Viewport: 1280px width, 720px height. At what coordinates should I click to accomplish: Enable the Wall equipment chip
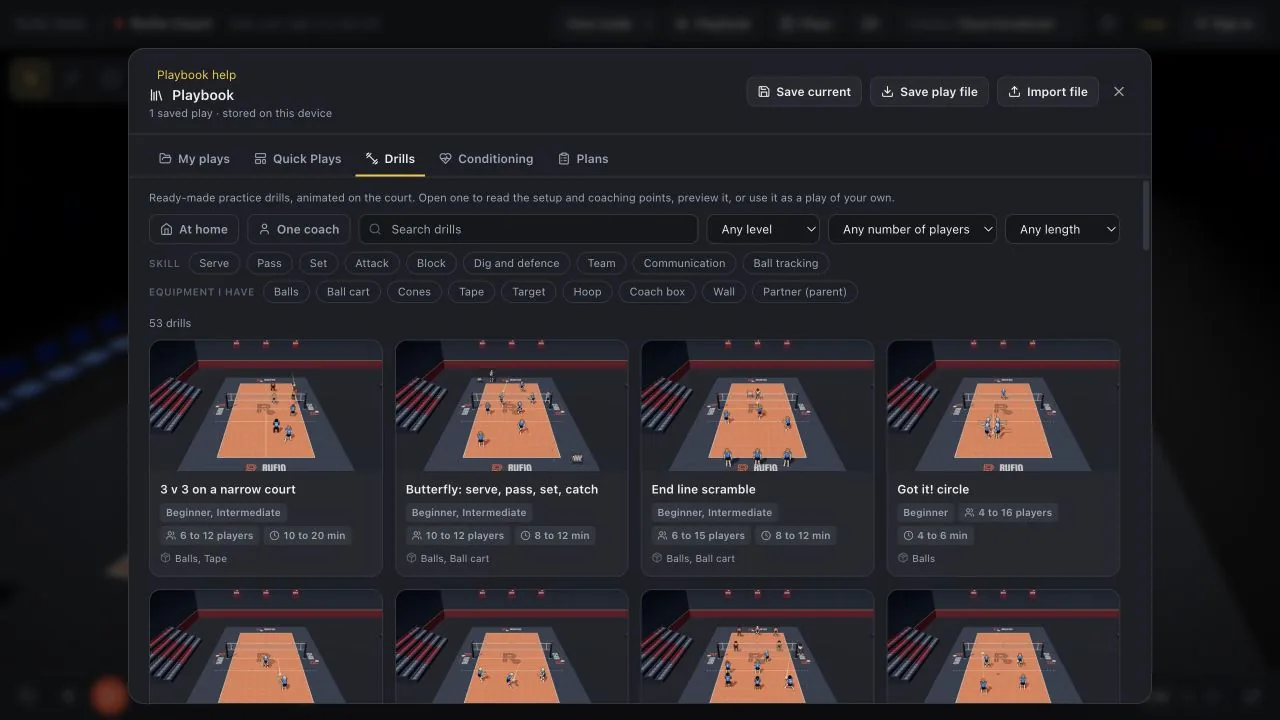coord(724,292)
